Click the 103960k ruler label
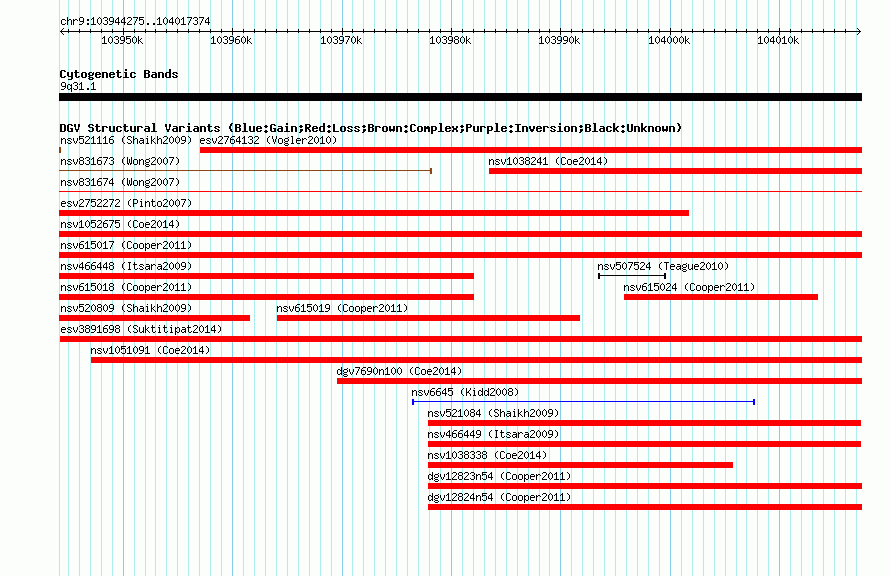 coord(231,40)
